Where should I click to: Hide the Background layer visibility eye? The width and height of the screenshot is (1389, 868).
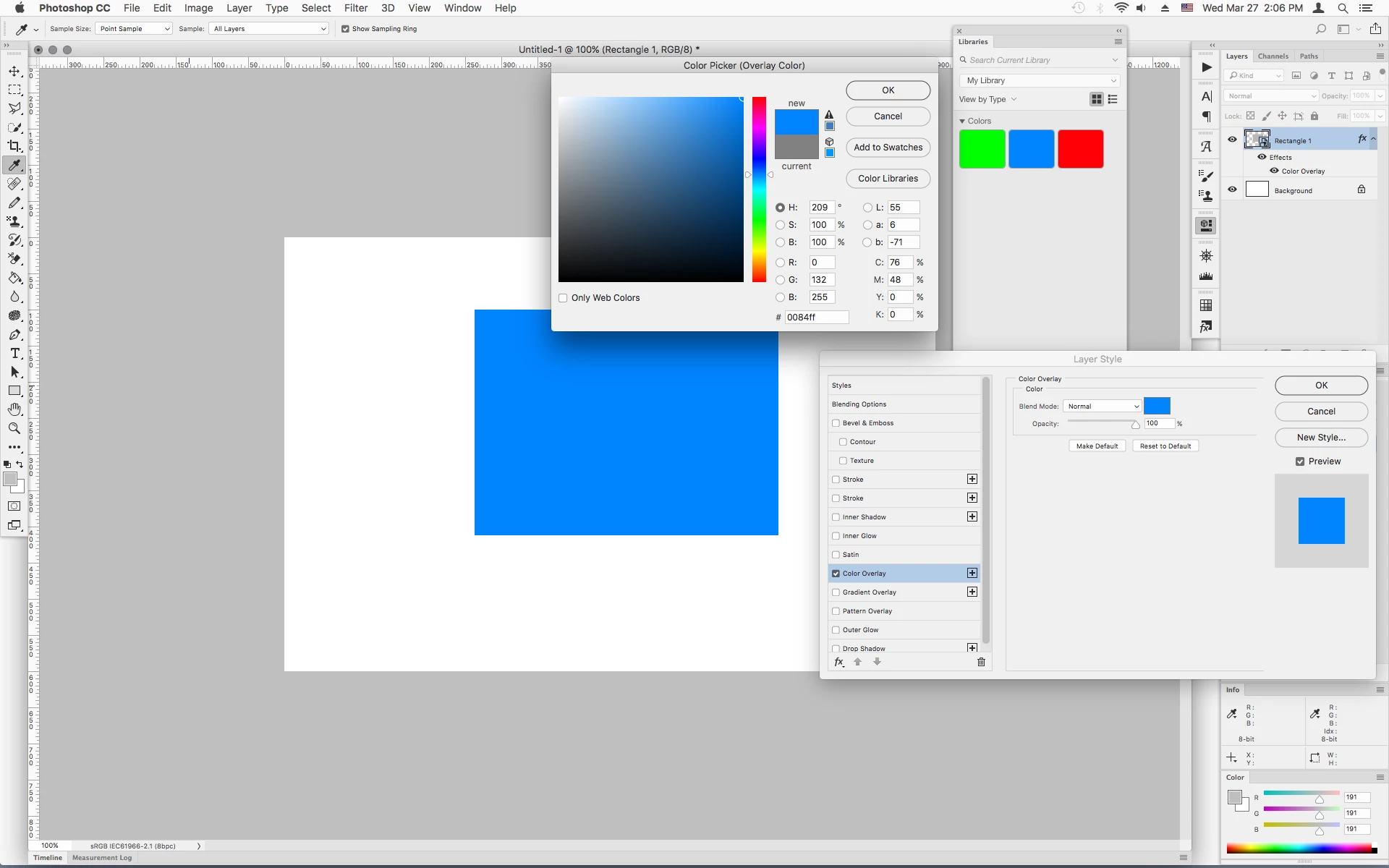tap(1232, 190)
